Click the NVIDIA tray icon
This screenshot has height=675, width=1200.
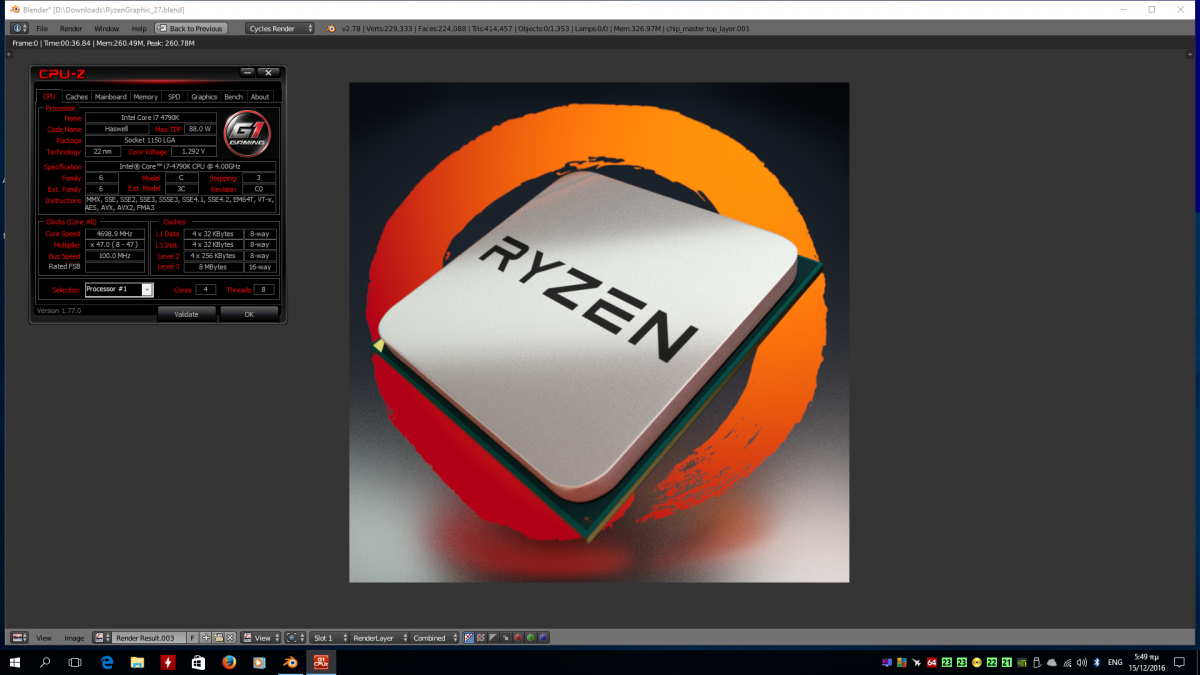[x=1022, y=662]
